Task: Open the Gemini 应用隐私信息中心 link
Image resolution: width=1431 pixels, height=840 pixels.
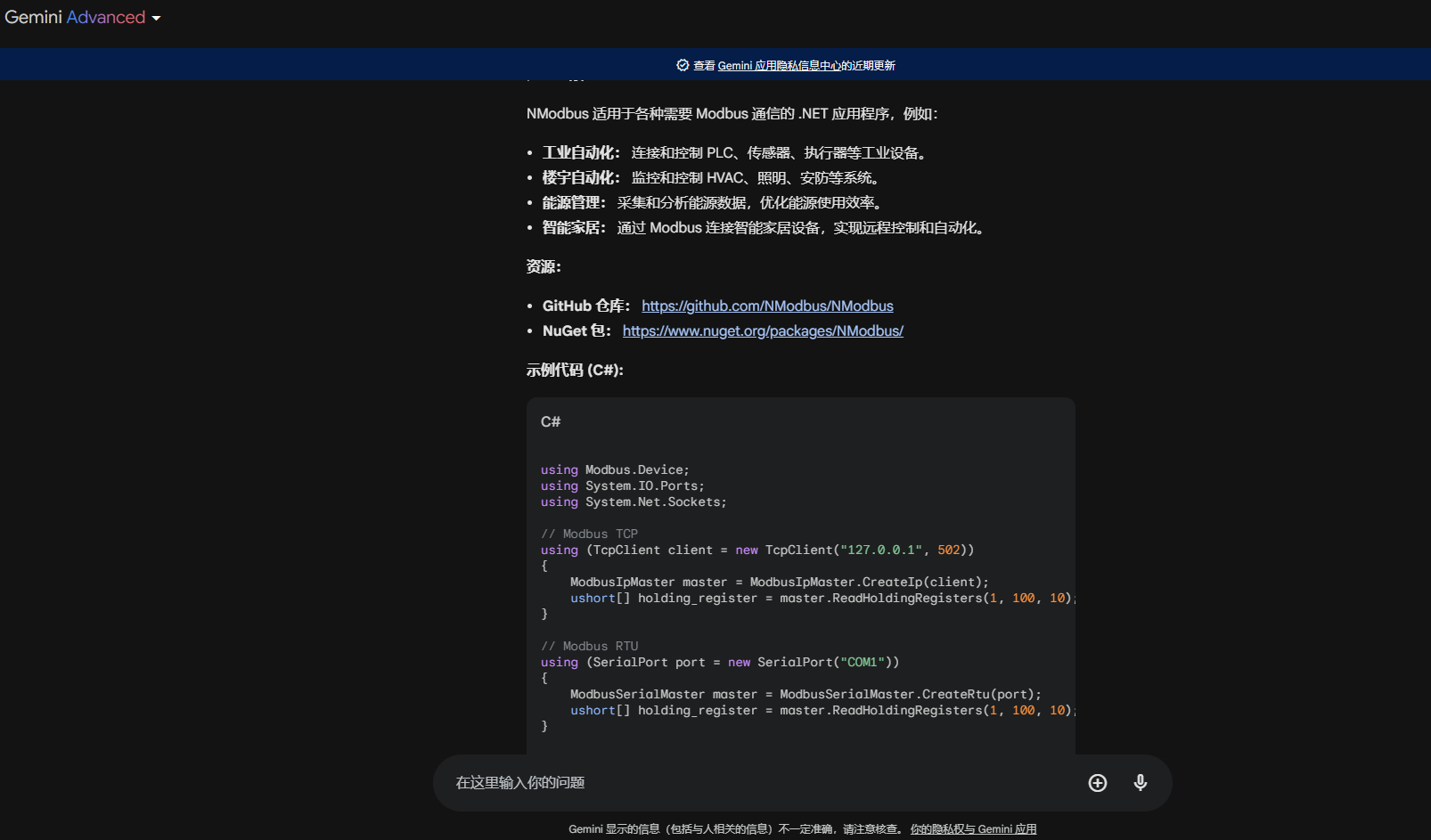Action: coord(779,65)
